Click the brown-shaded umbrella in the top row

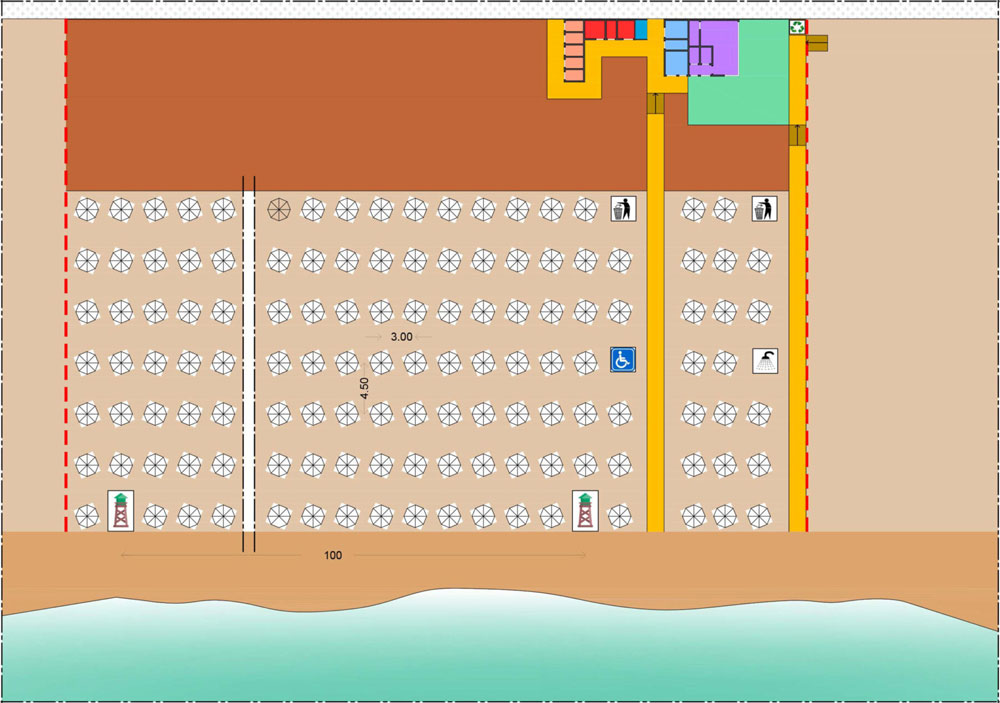[x=279, y=209]
